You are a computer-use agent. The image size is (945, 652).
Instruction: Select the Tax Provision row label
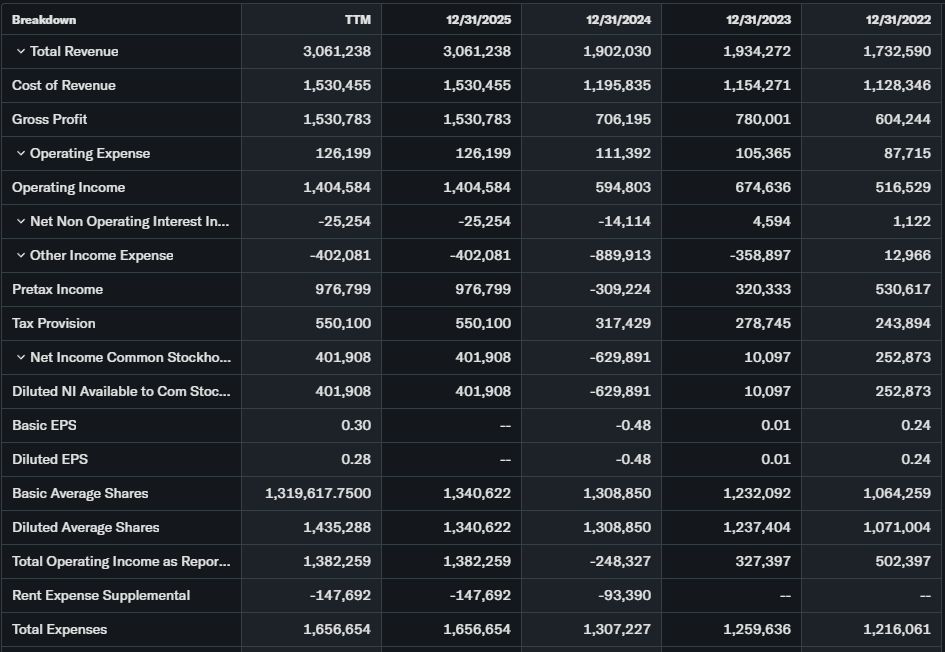[54, 324]
